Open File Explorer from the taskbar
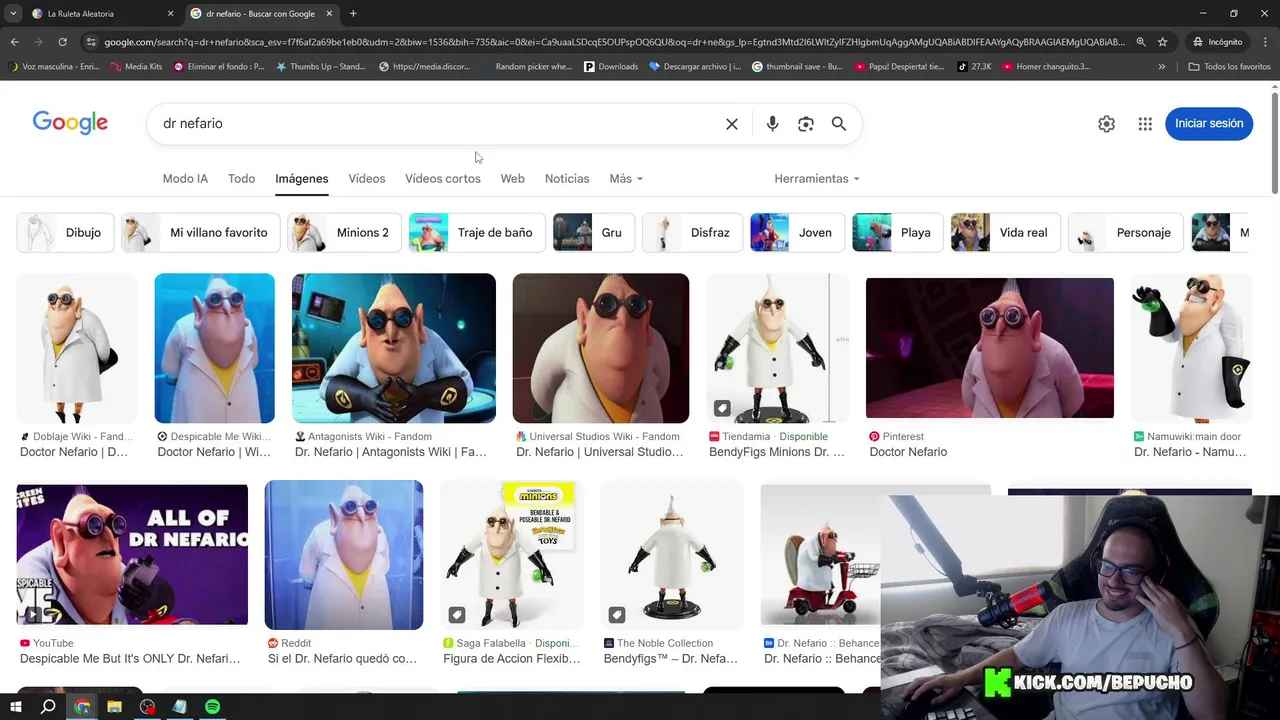Viewport: 1280px width, 720px height. pos(114,707)
